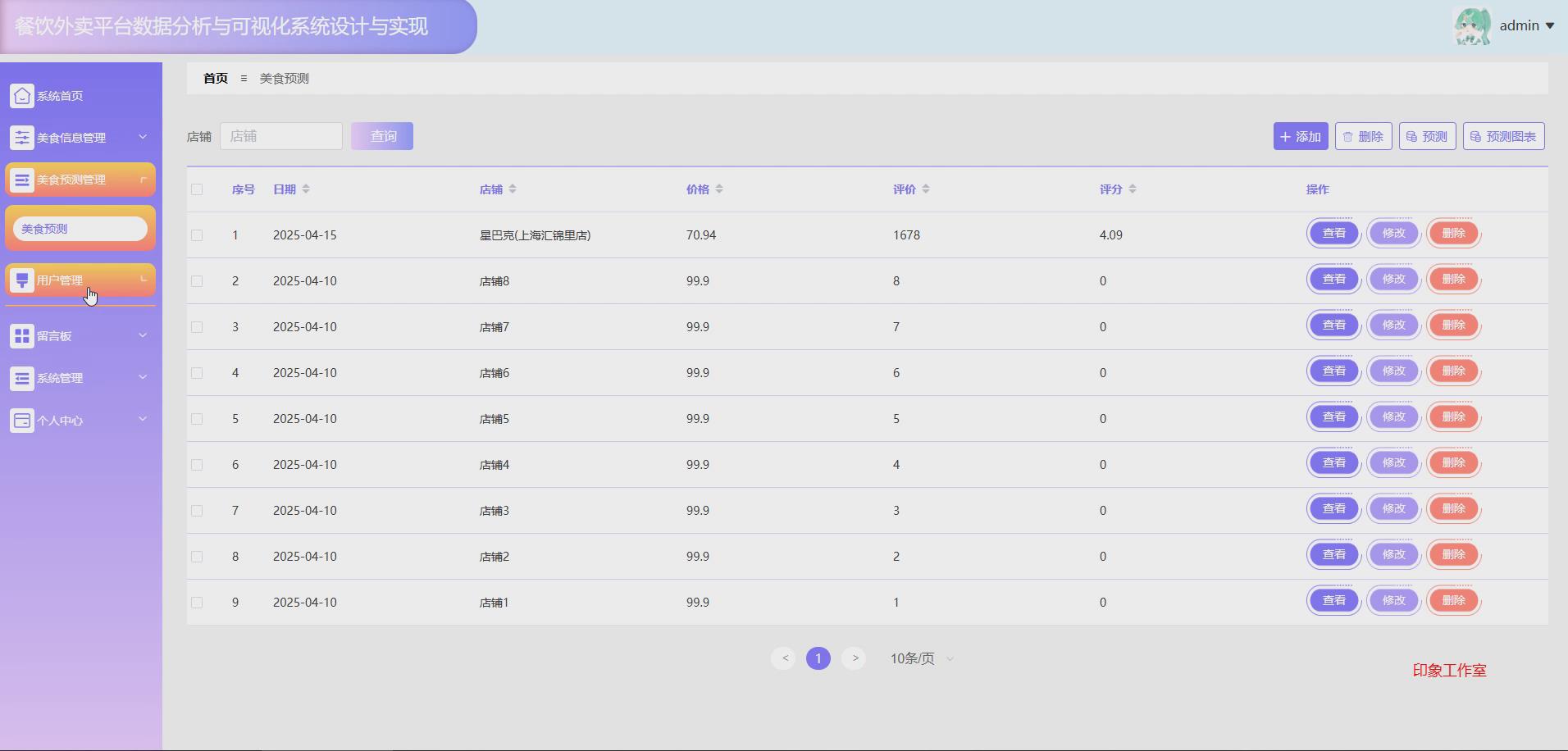Sort the table by 价格 column arrows

click(x=719, y=189)
